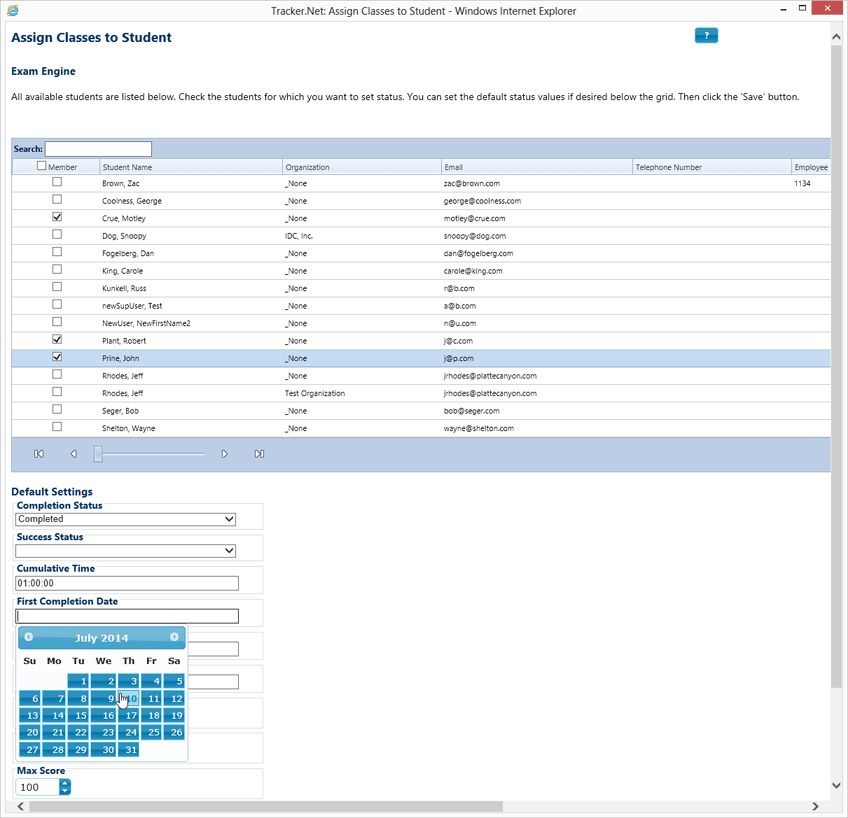The width and height of the screenshot is (848, 818).
Task: Click email 'snoopy@dog.com'
Action: (x=475, y=236)
